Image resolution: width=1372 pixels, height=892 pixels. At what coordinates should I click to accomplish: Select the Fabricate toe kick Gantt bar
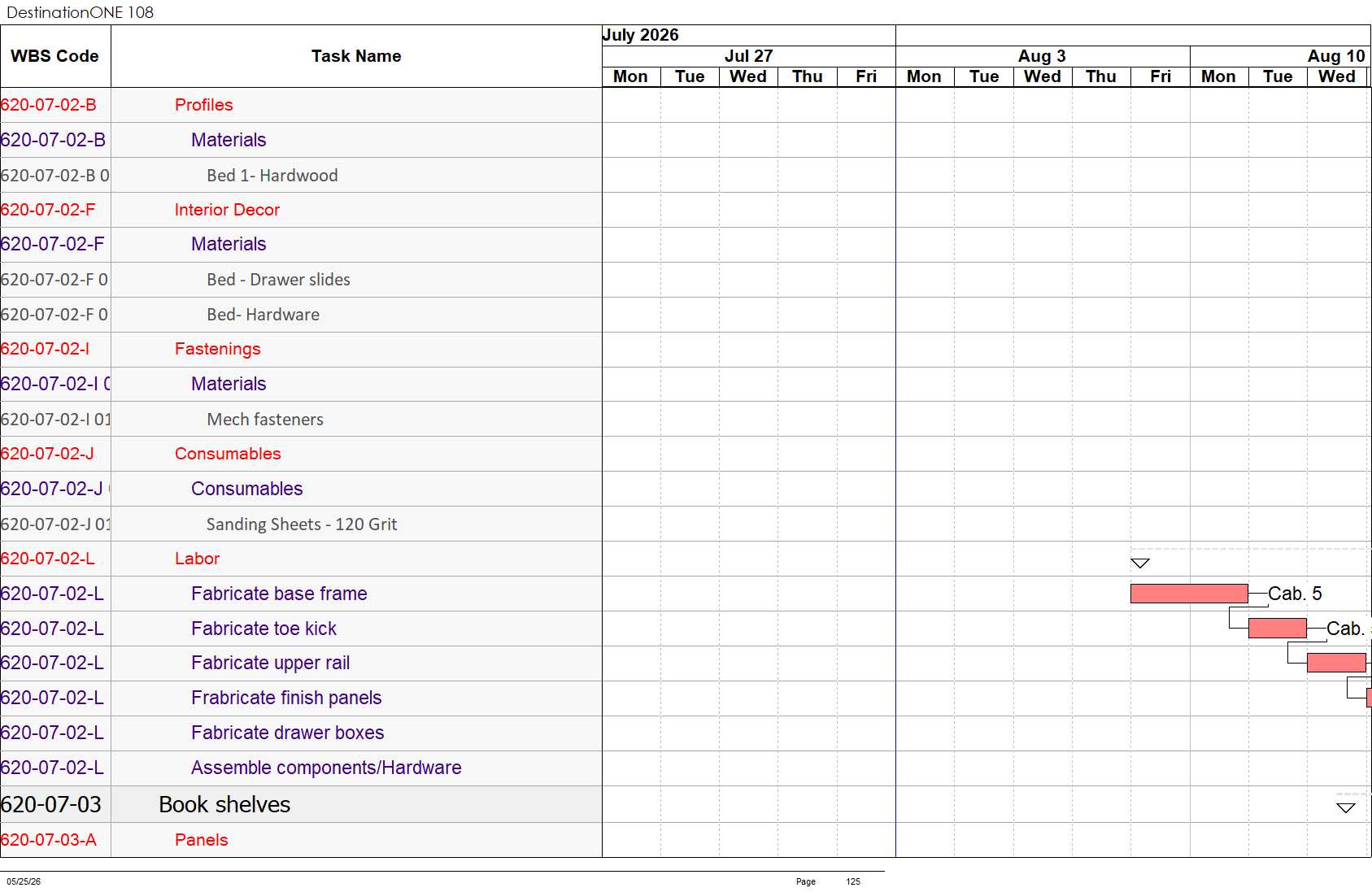click(x=1278, y=629)
